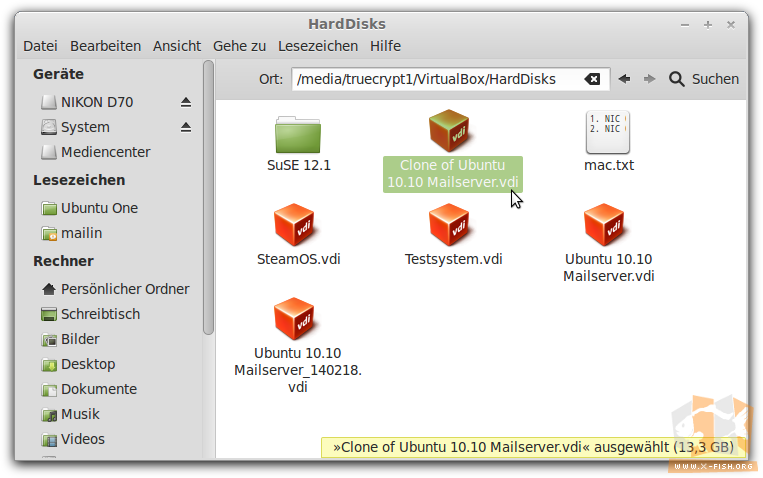Viewport: 763px width, 478px height.
Task: Eject the System drive
Action: [x=185, y=128]
